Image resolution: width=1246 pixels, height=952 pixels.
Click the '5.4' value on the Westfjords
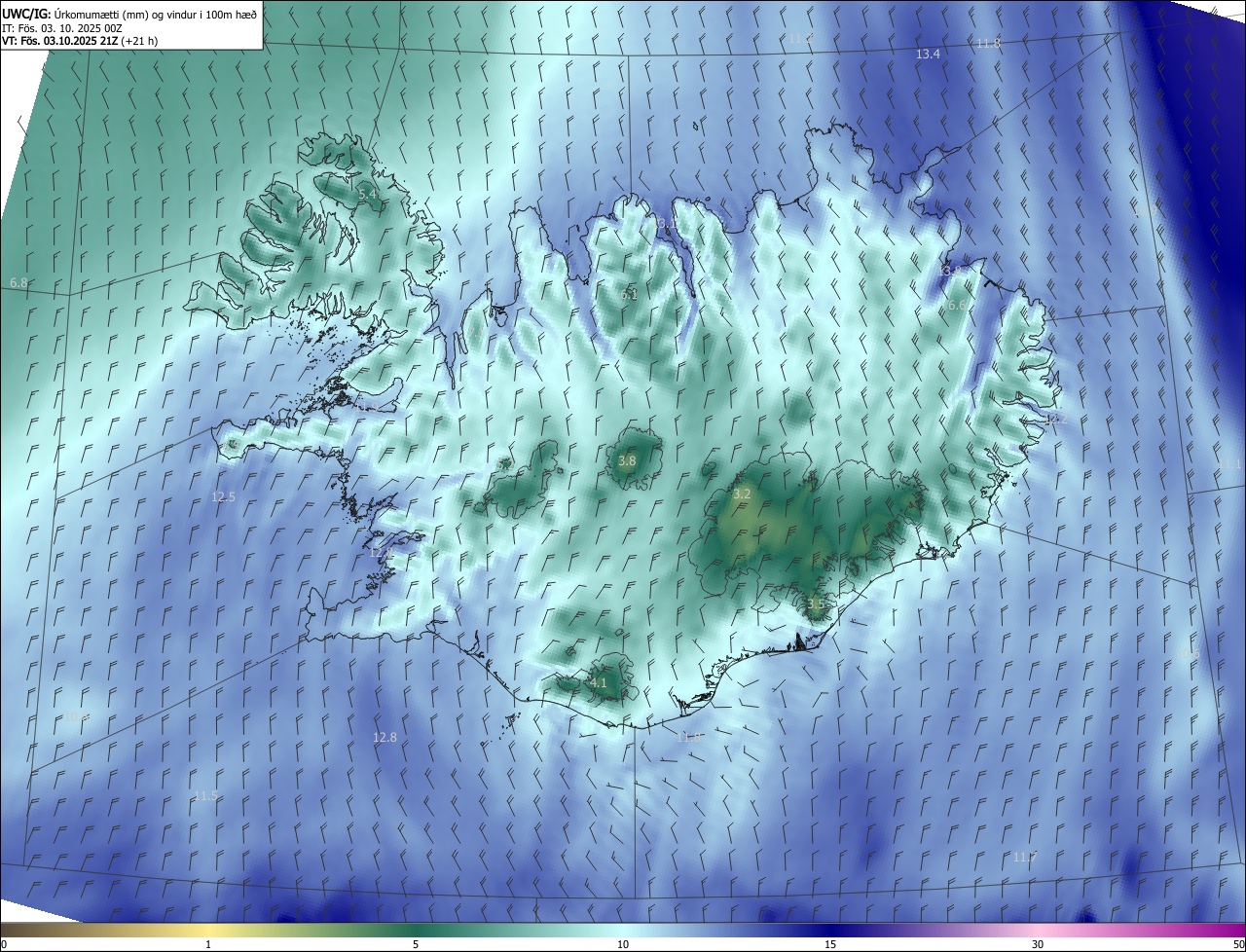pos(367,195)
